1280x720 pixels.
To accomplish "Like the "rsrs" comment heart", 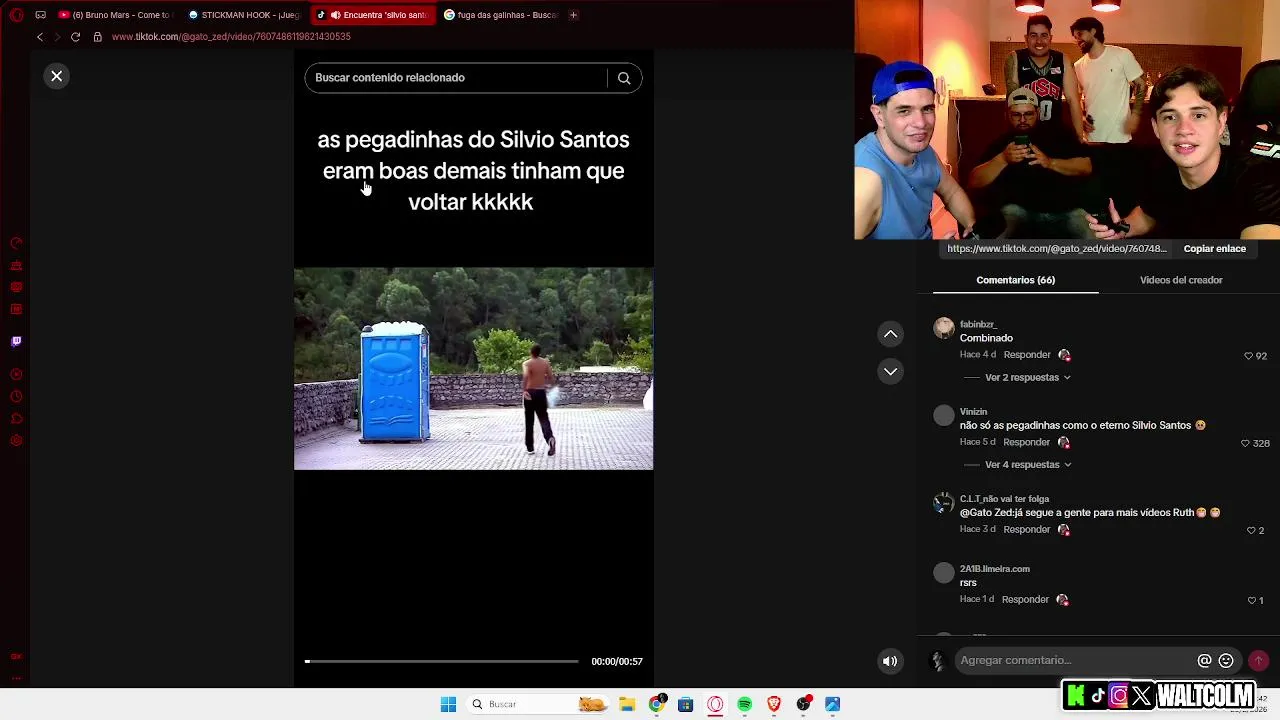I will tap(1251, 600).
